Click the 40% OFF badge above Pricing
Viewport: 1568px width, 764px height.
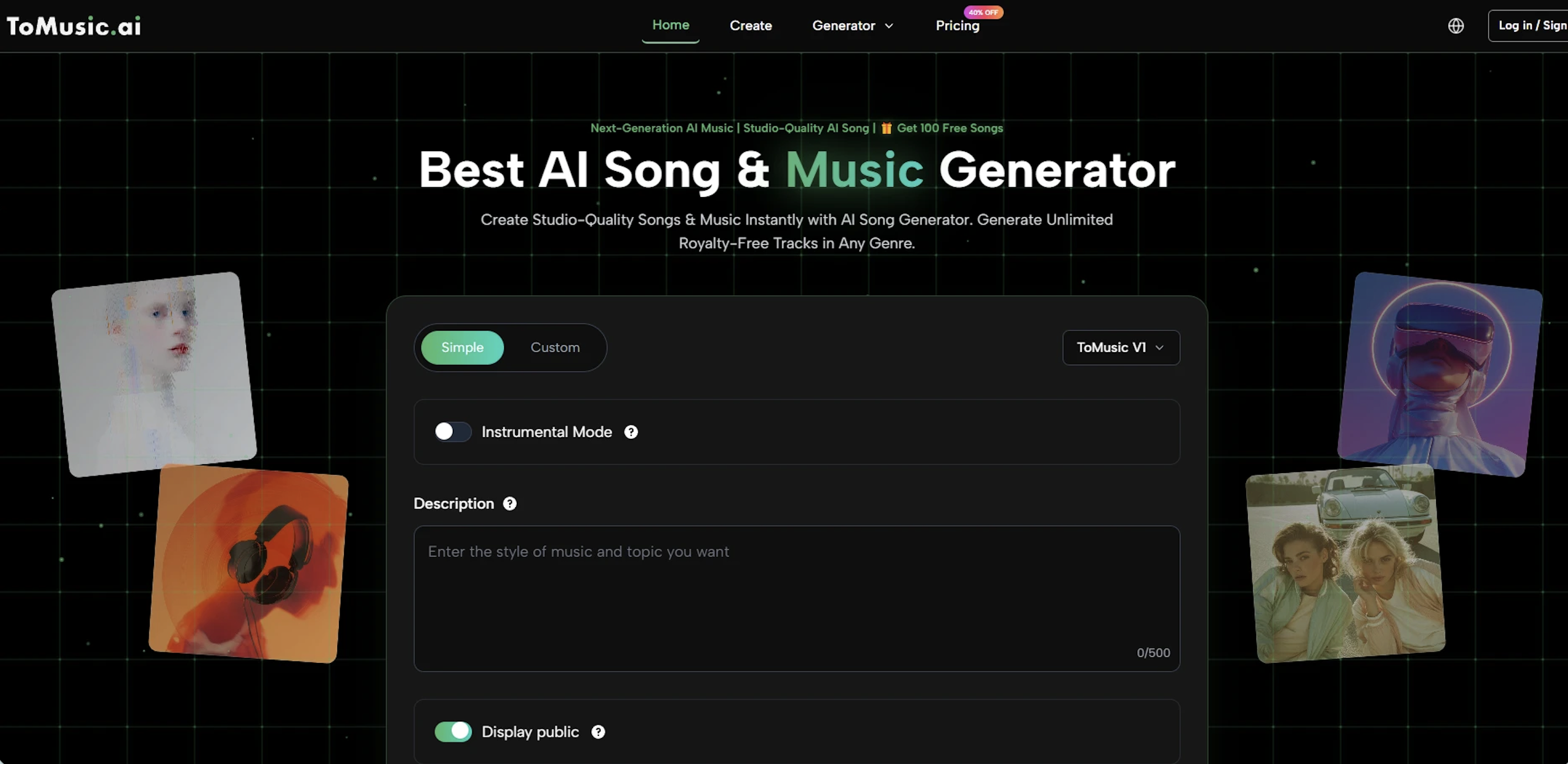pos(983,12)
